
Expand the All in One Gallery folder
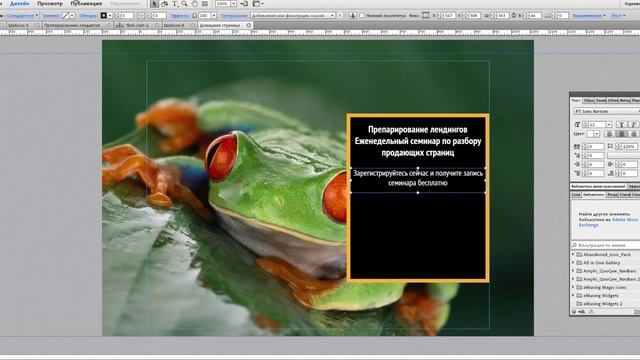click(x=573, y=262)
